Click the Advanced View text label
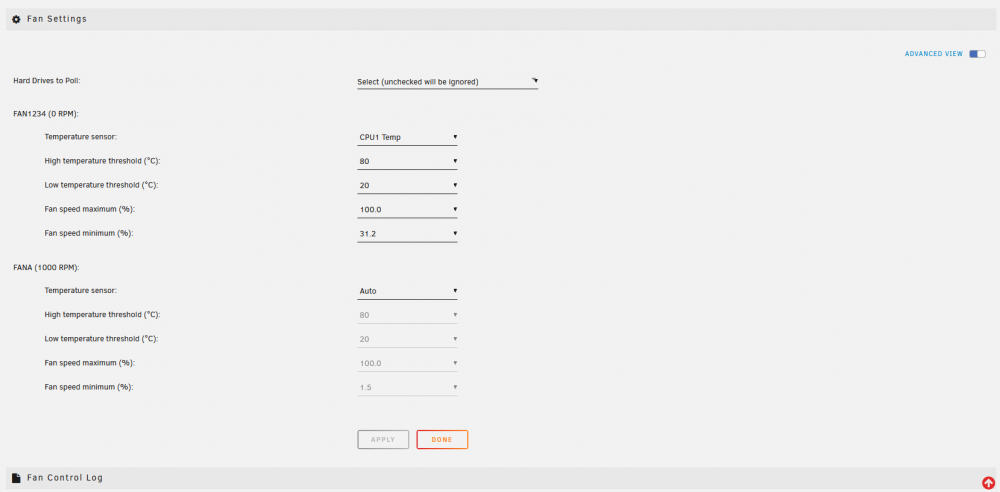Screen dimensions: 1000x492 click(934, 54)
